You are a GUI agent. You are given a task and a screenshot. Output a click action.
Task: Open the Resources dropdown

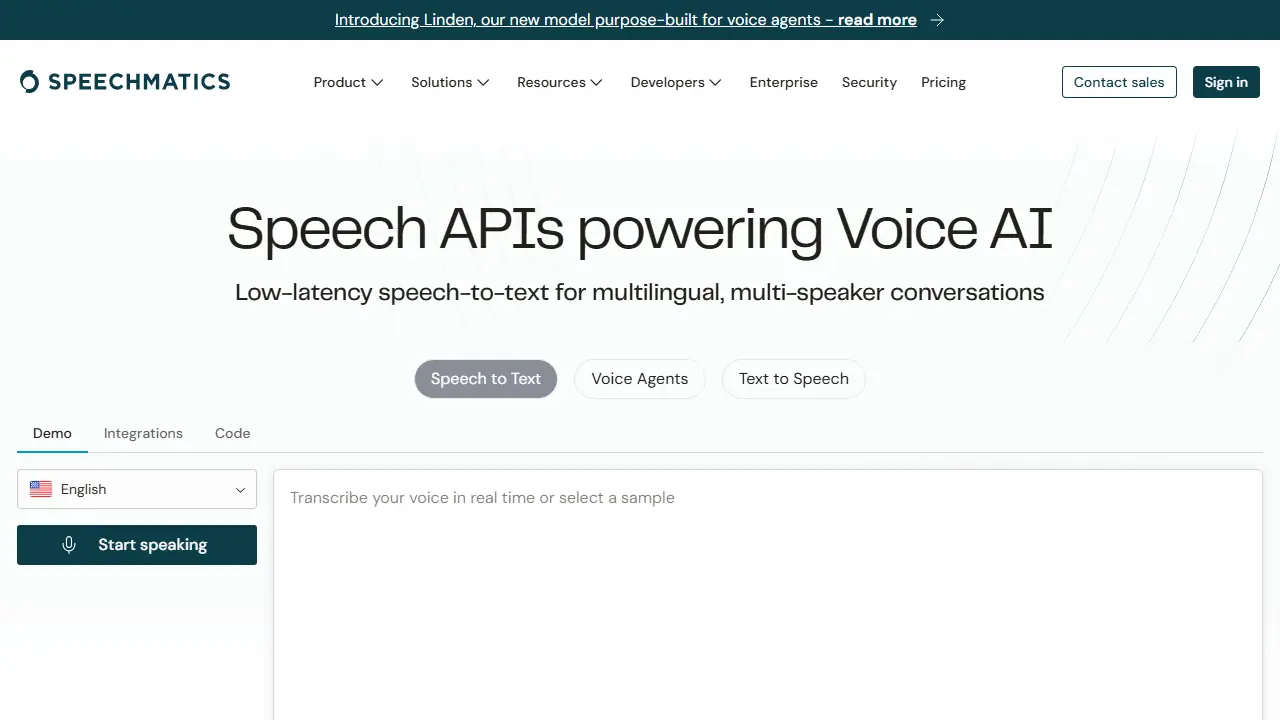click(560, 82)
